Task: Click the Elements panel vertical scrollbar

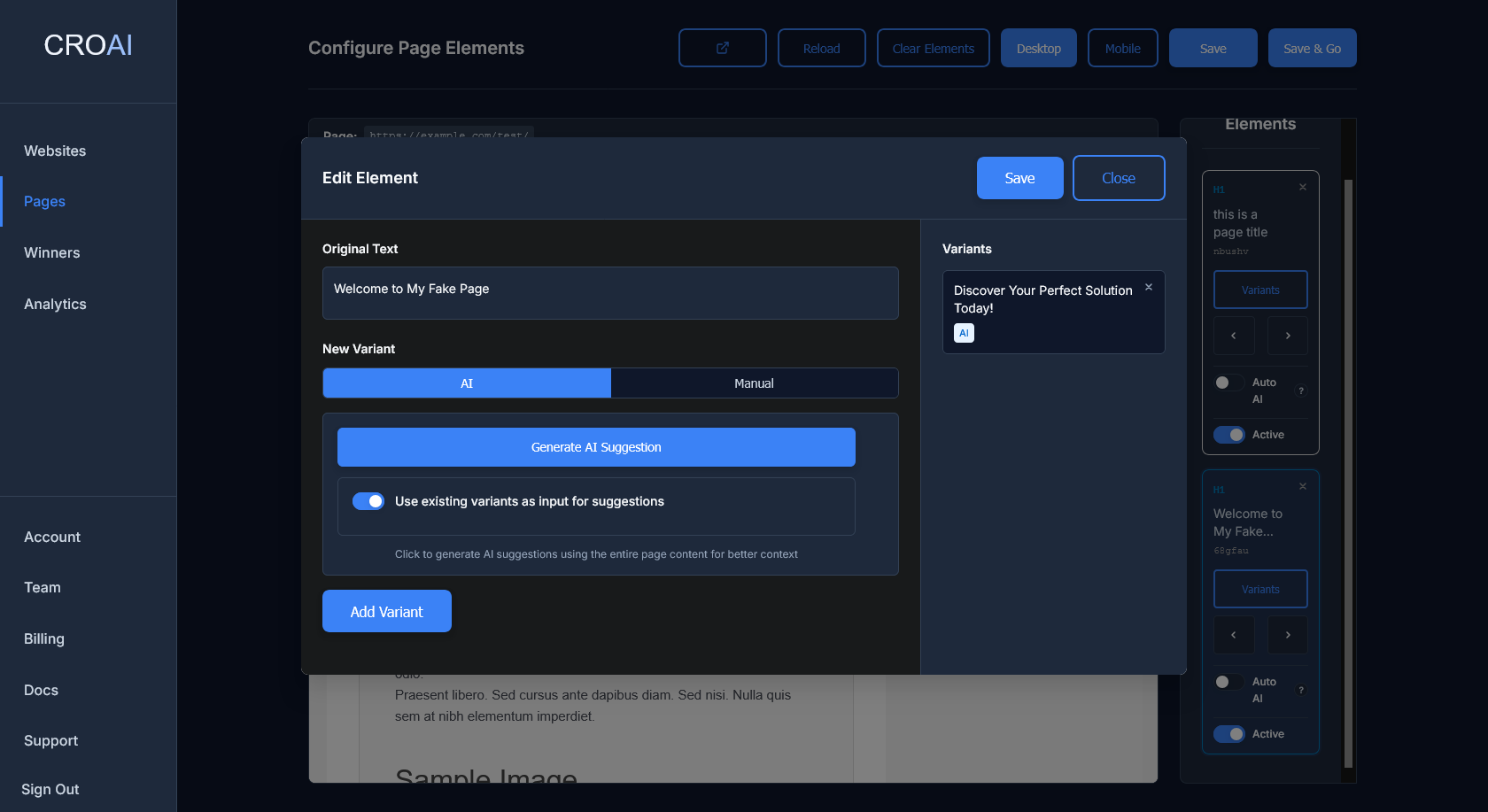Action: 1348,443
